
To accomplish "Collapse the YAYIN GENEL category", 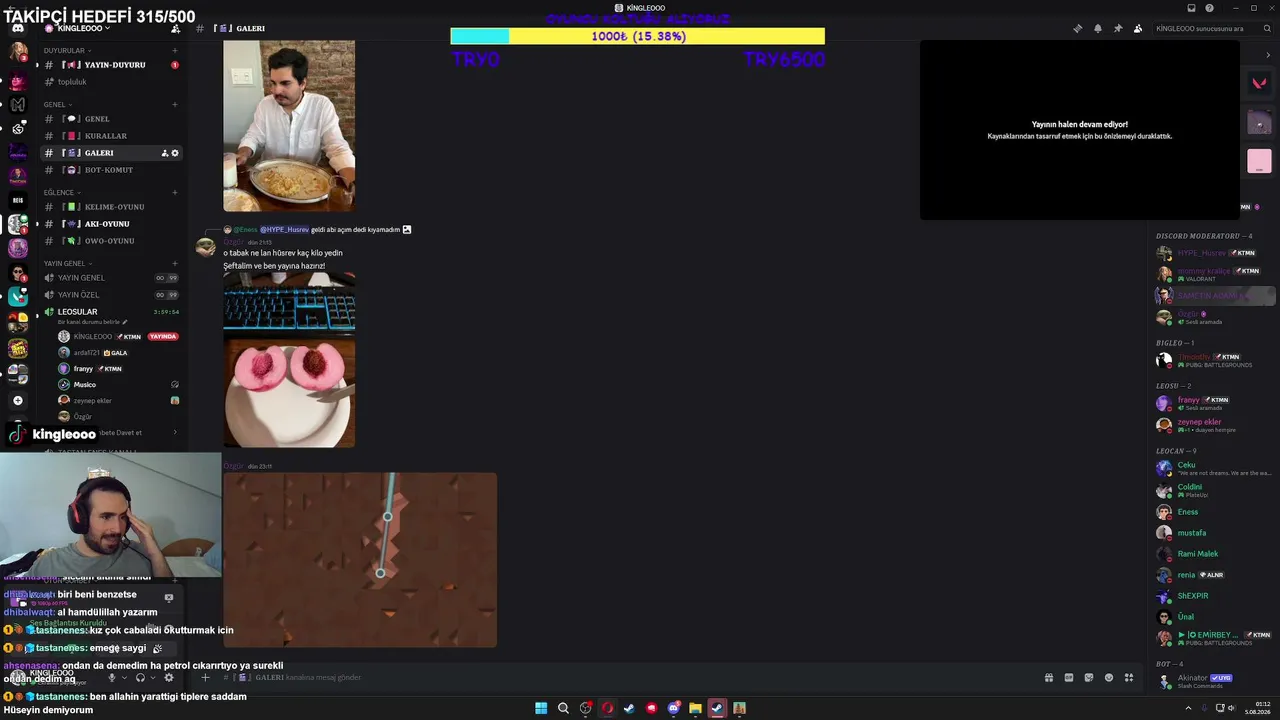I will point(68,263).
